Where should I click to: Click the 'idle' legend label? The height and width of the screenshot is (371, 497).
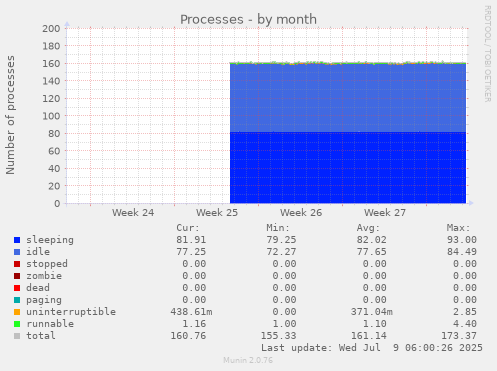38,252
